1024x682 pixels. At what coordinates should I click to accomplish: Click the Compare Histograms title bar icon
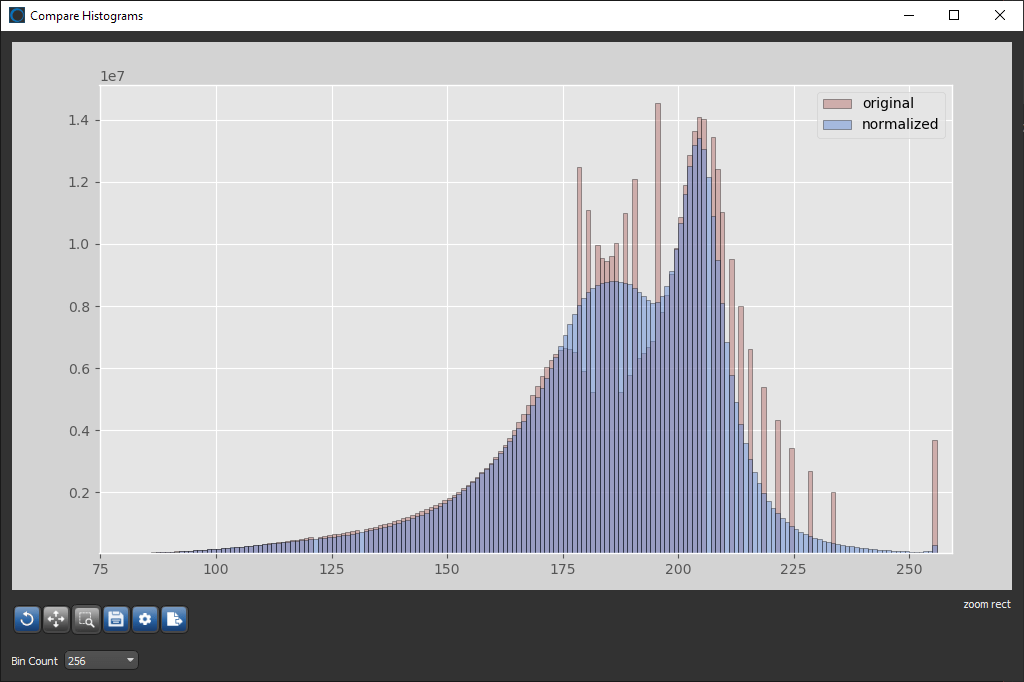(16, 15)
